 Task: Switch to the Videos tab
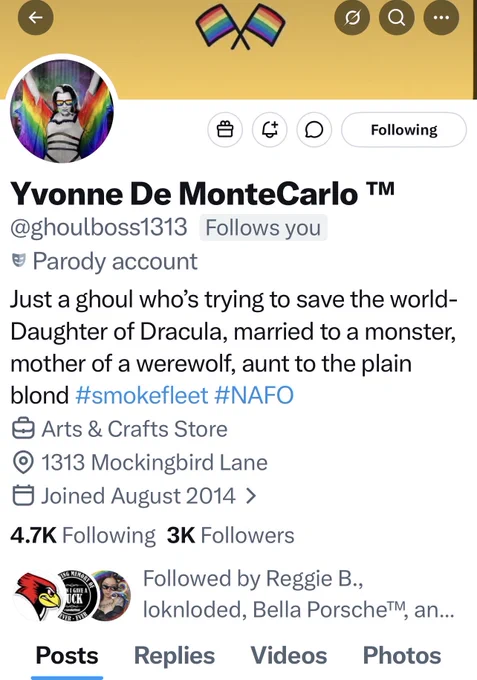[x=289, y=655]
